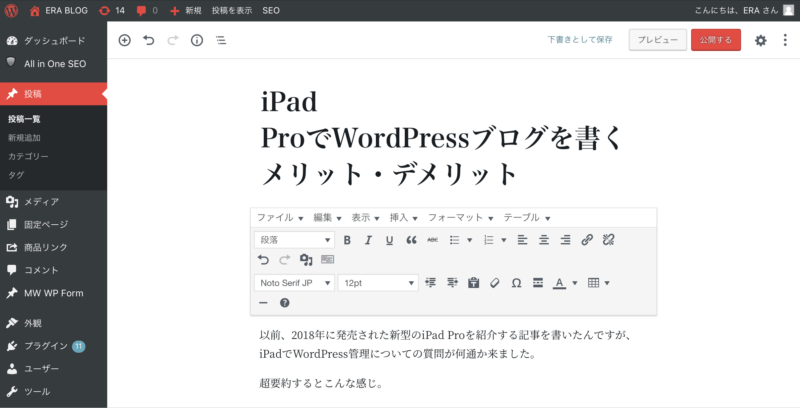Click the プレビュー button
The image size is (800, 408).
(x=658, y=40)
